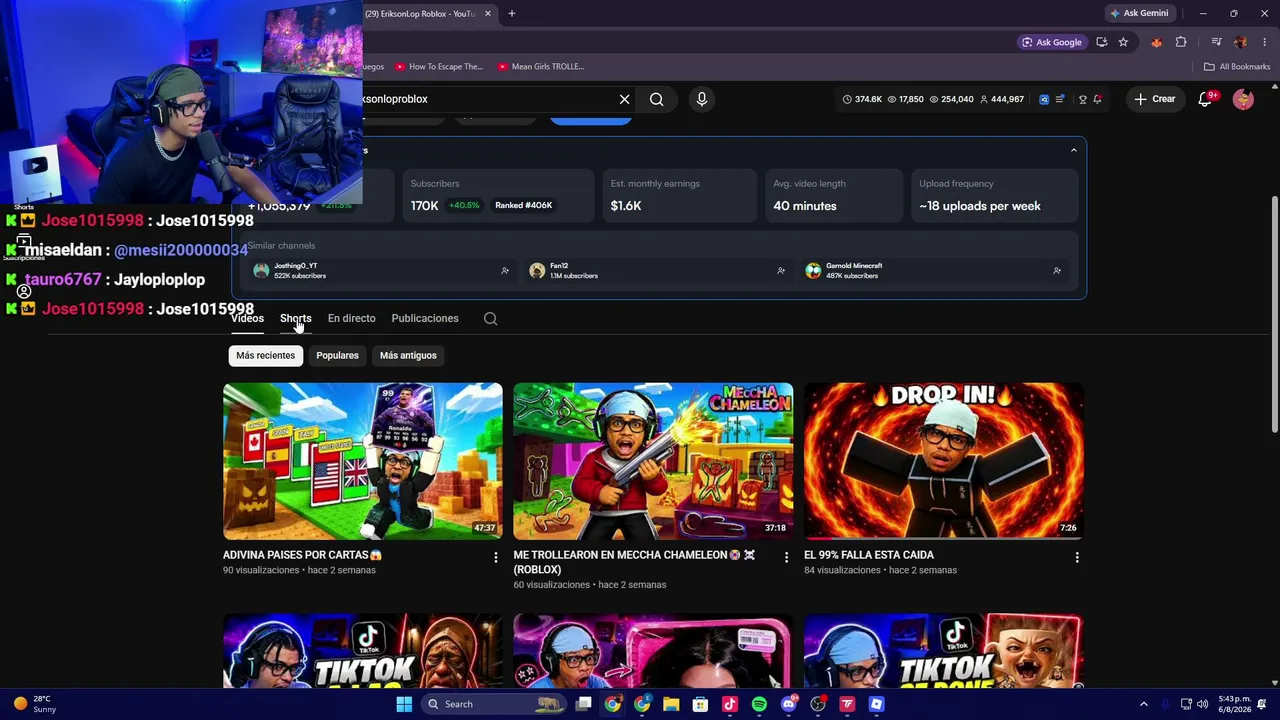Screen dimensions: 1280x720
Task: Click the 374.6K stat in the extension bar
Action: pyautogui.click(x=862, y=99)
